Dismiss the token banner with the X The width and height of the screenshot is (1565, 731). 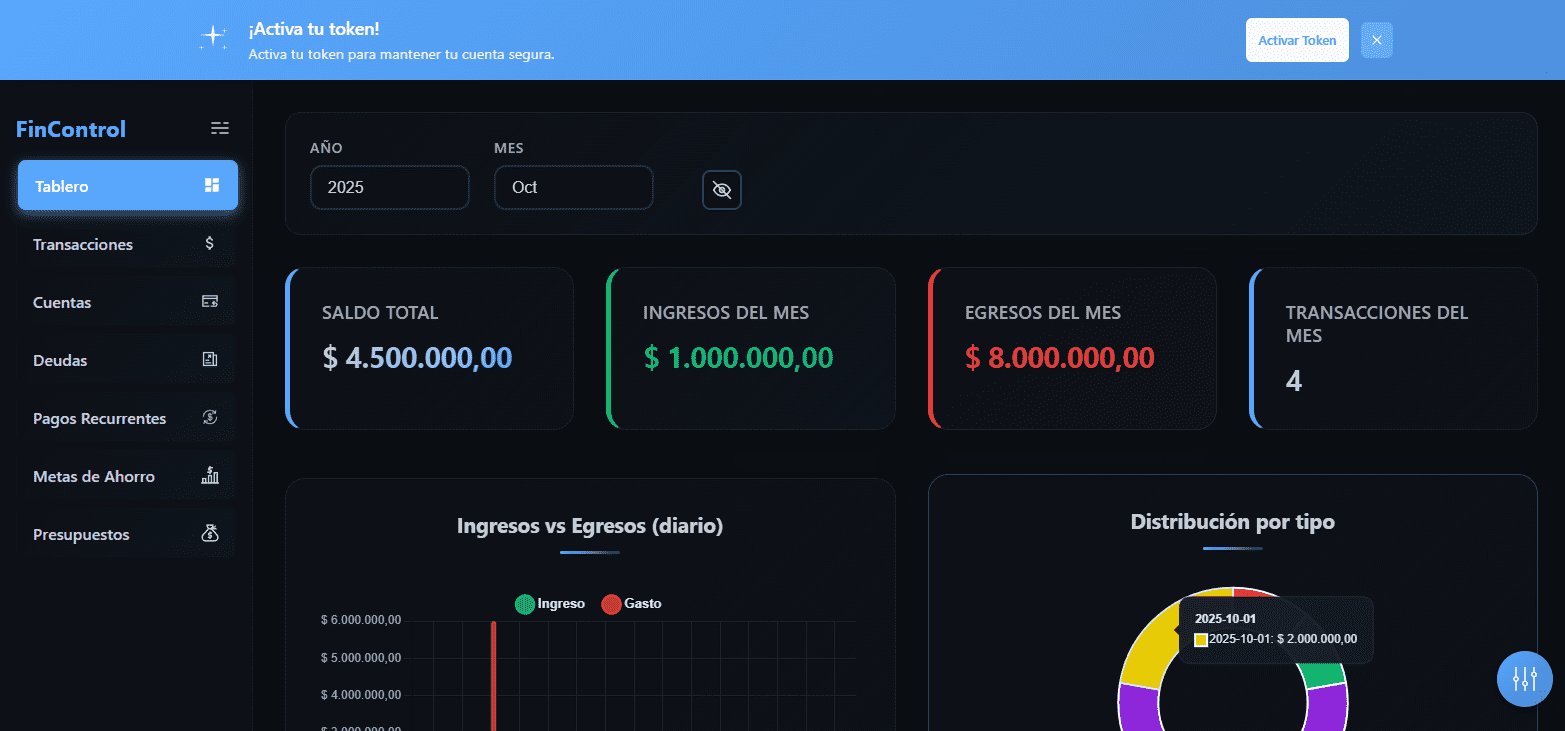(1377, 40)
